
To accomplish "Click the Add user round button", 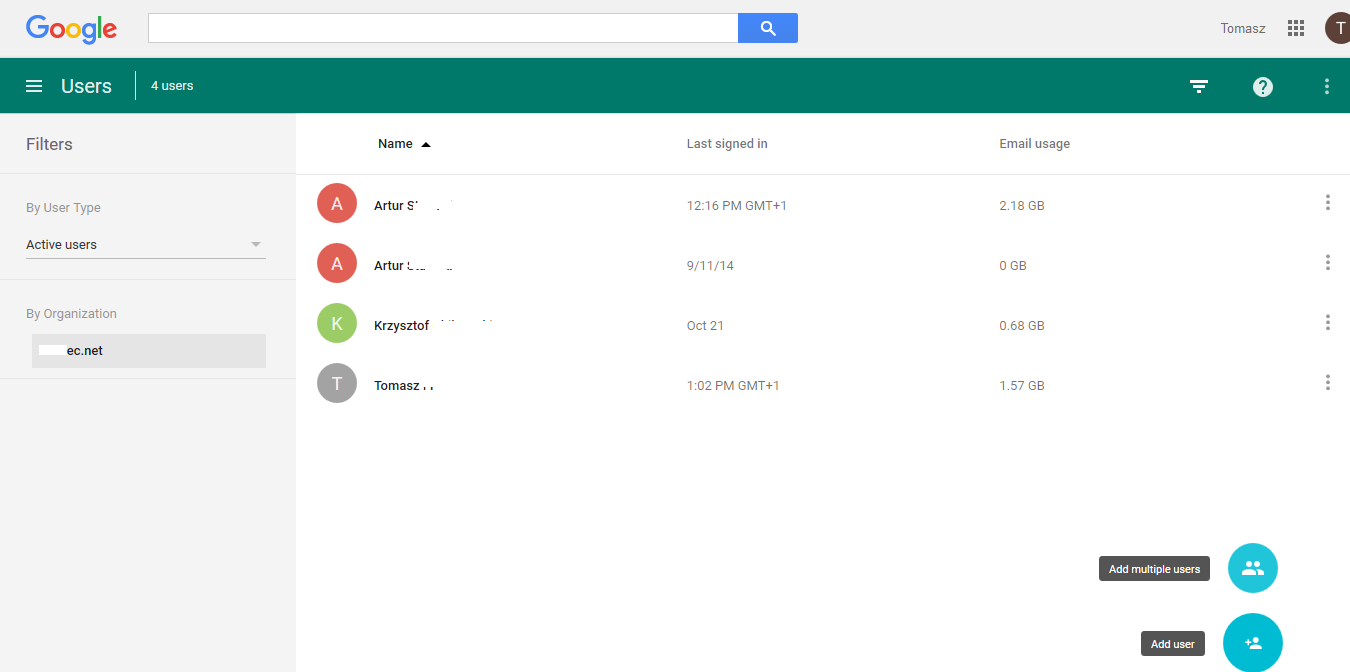I will point(1252,643).
